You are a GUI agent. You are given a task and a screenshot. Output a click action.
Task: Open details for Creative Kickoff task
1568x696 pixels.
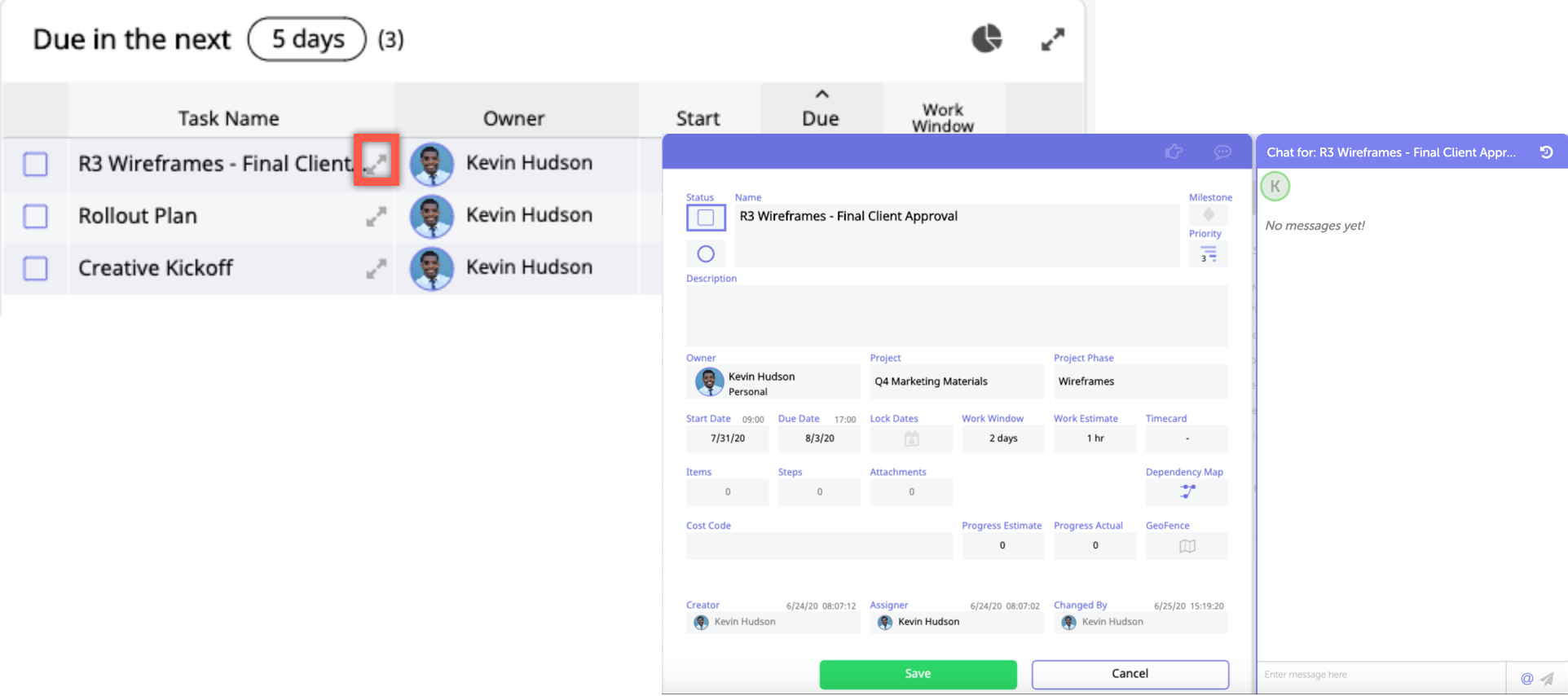point(376,269)
